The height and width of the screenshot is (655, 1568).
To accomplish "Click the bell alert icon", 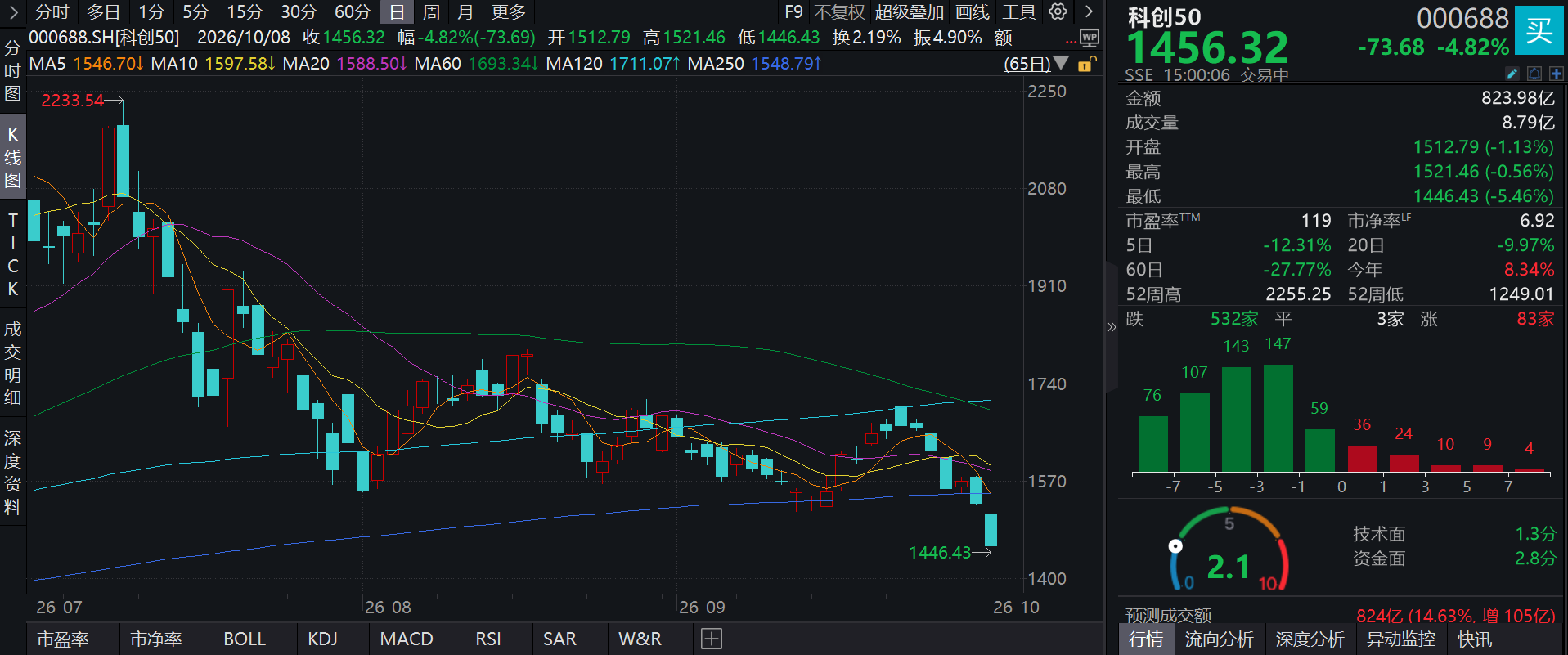I will (1534, 74).
